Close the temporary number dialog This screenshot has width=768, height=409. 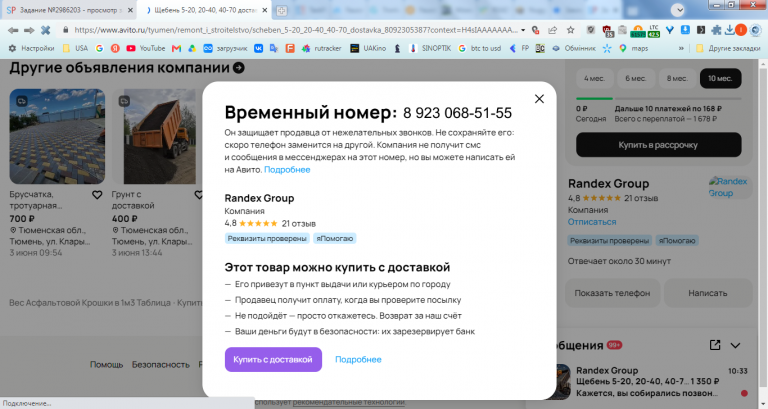(x=539, y=99)
